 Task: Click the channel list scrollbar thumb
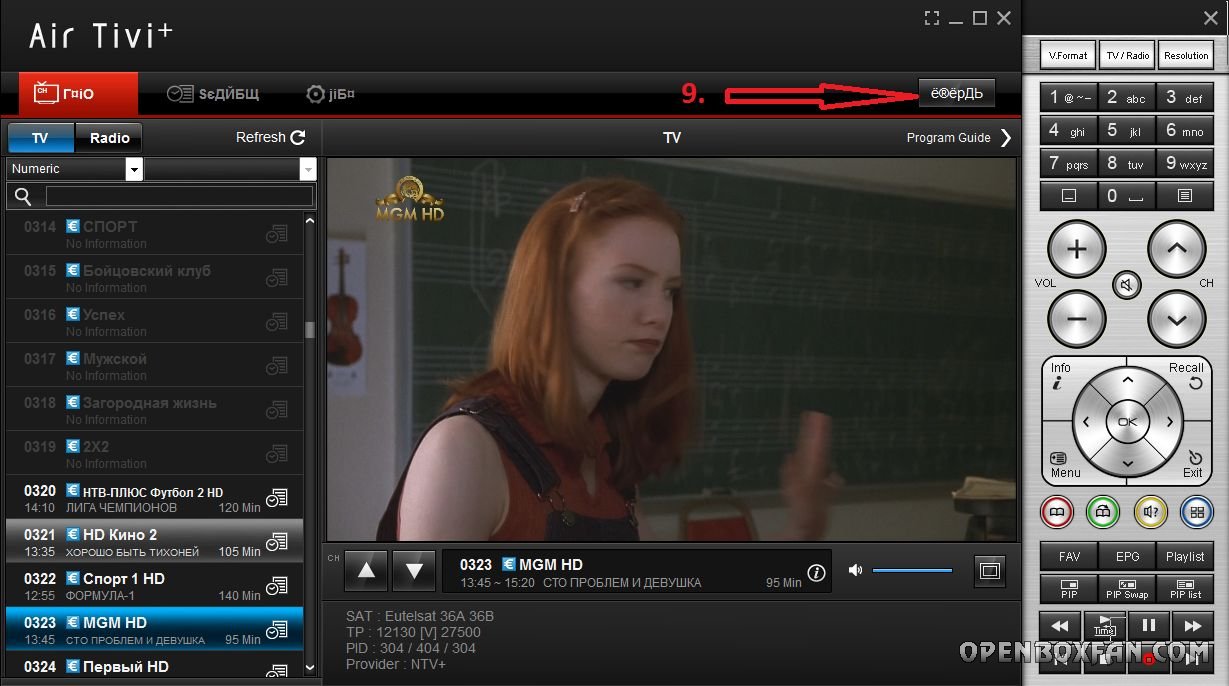click(310, 330)
